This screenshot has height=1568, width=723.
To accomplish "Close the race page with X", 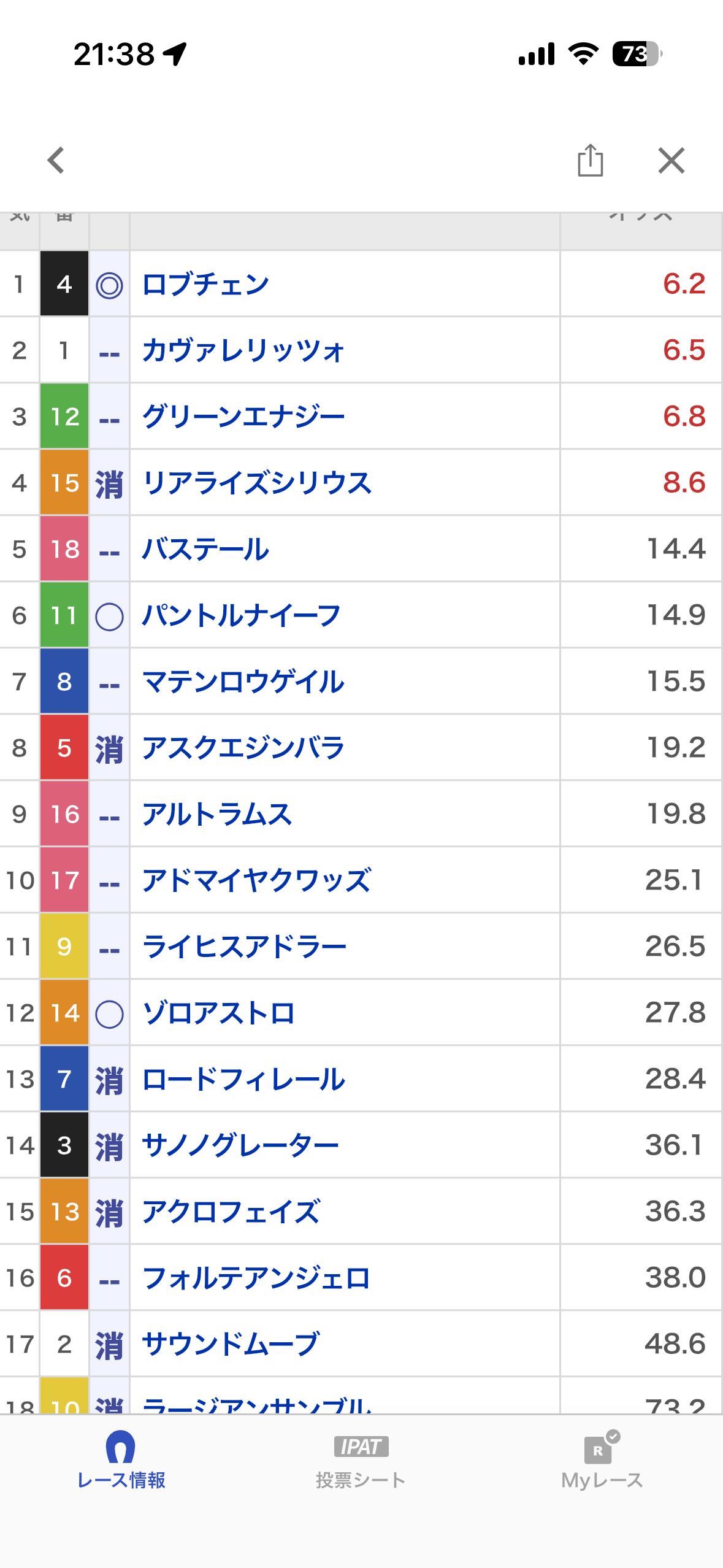I will pos(671,161).
